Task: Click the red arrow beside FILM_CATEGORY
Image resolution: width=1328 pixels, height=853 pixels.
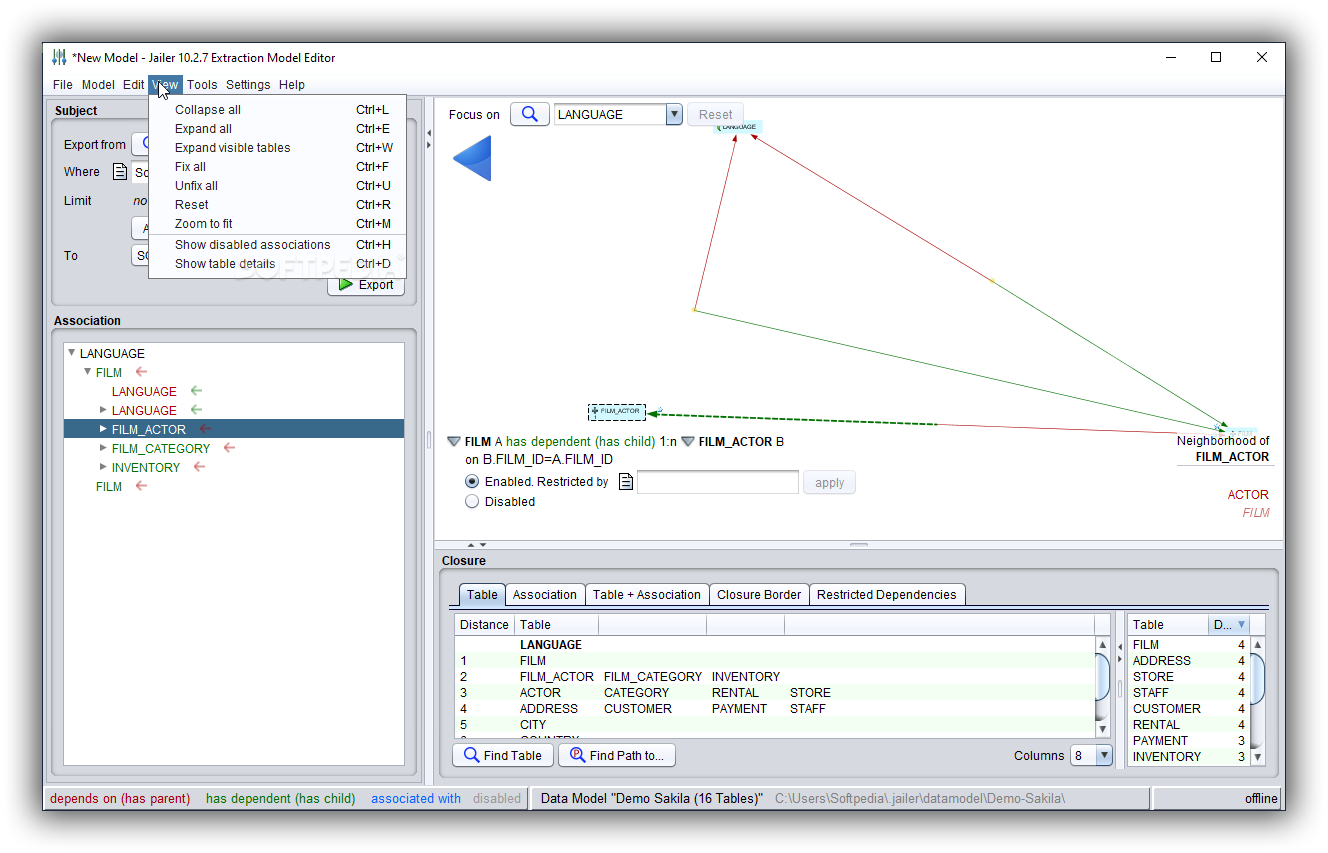Action: coord(229,448)
